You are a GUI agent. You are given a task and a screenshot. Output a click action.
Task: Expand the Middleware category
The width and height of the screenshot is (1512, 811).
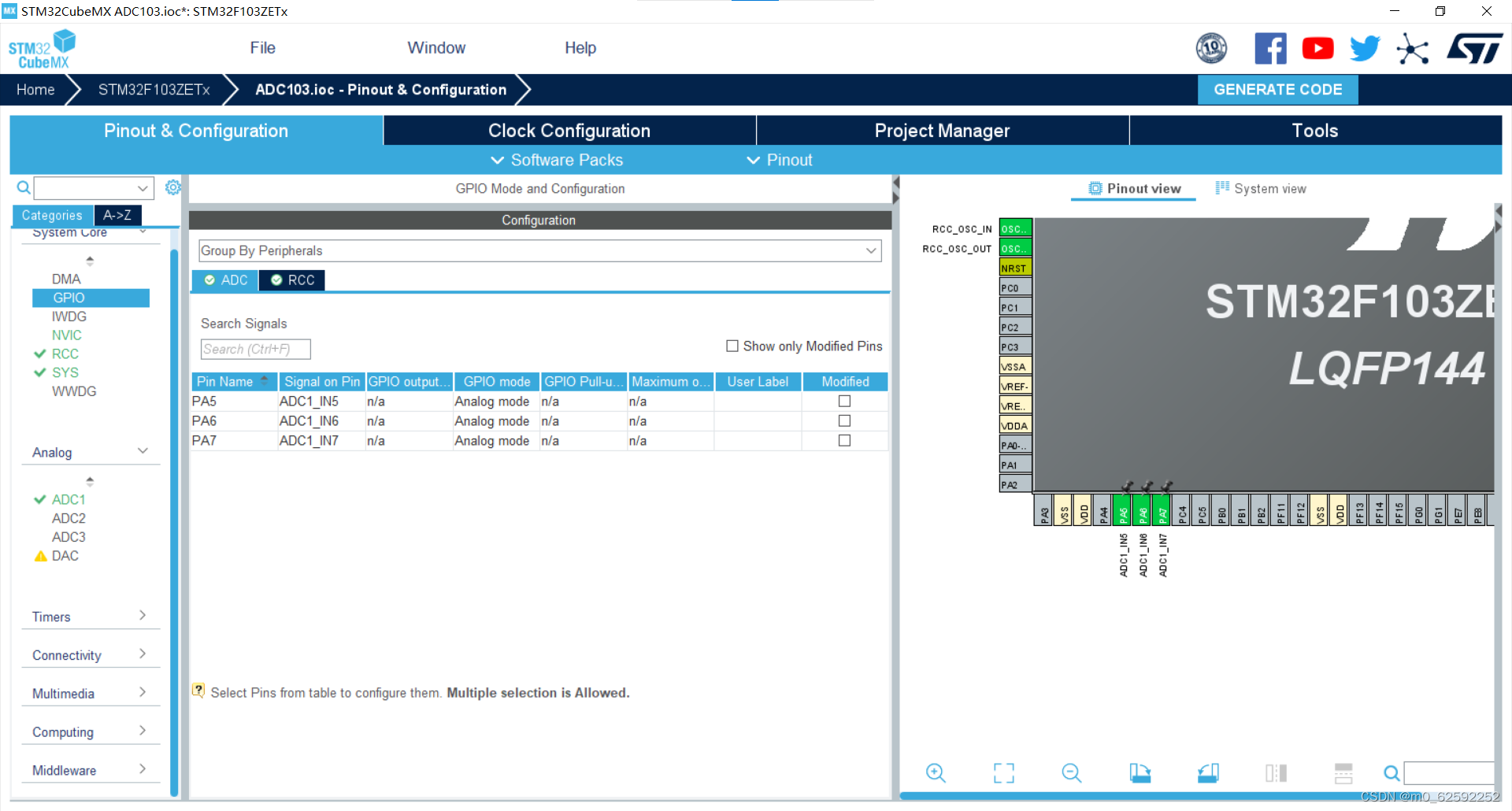pyautogui.click(x=143, y=768)
